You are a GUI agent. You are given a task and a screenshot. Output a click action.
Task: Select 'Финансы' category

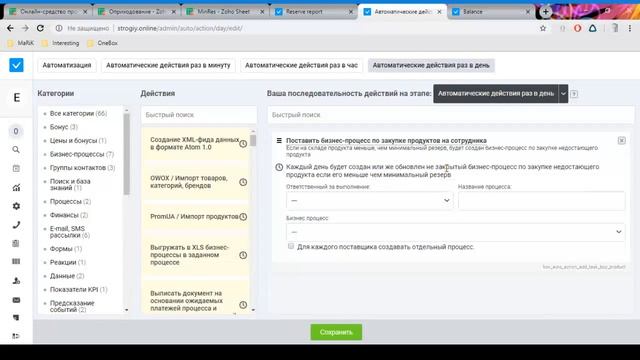click(69, 215)
